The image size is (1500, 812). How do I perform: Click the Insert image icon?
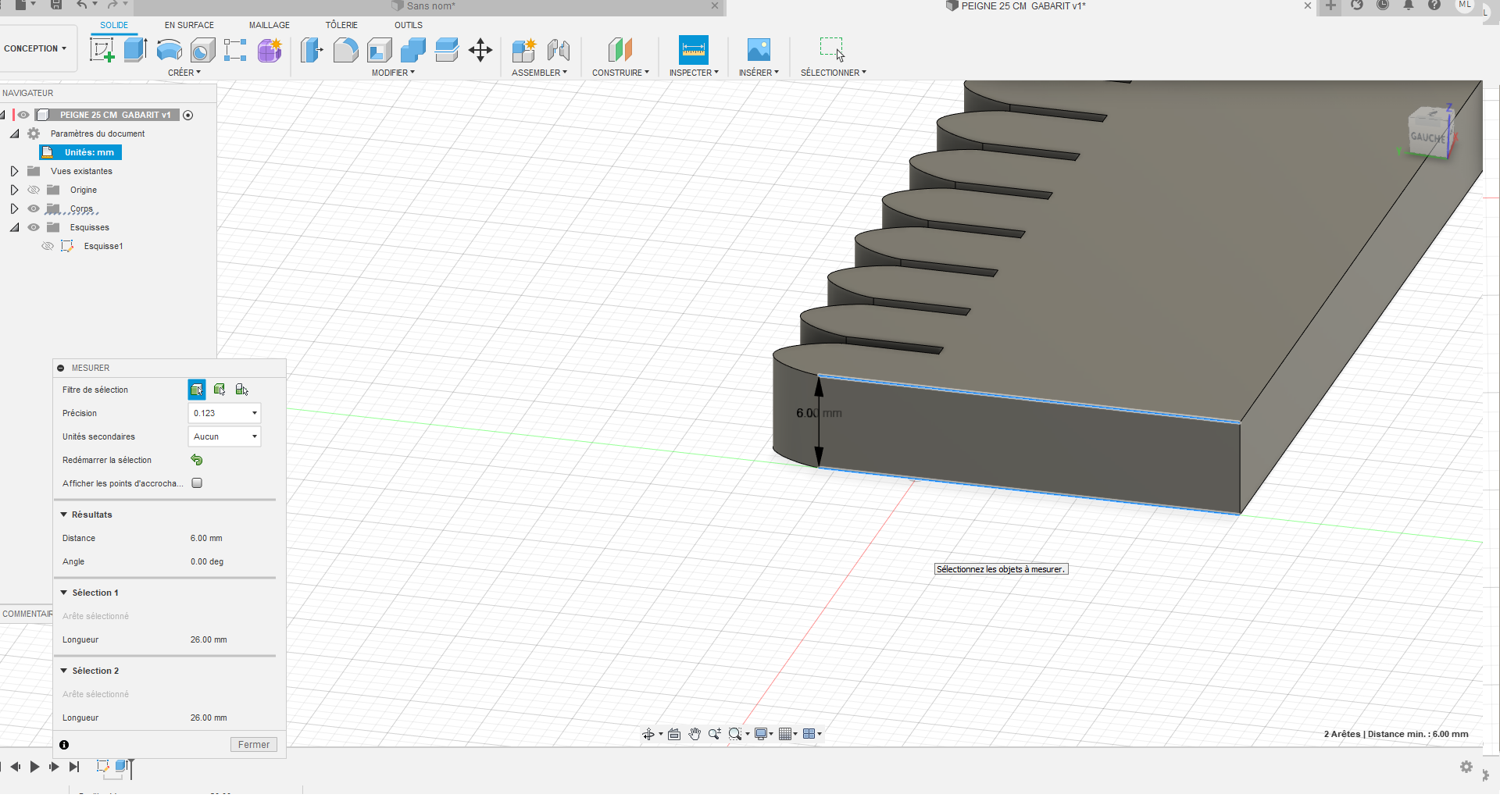(758, 50)
